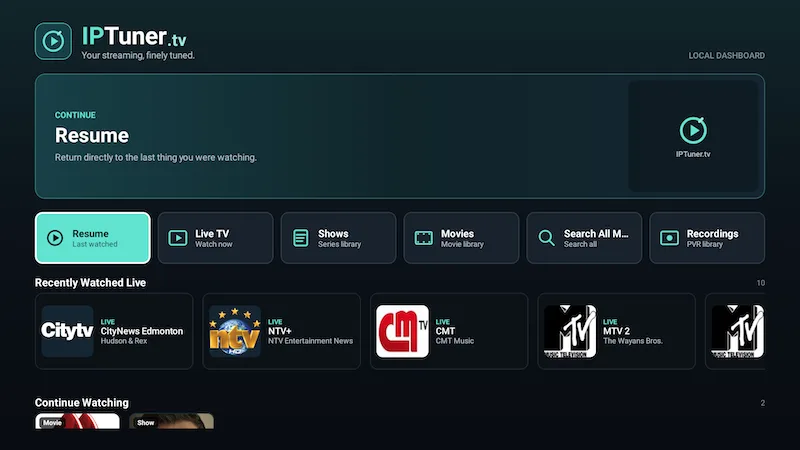The width and height of the screenshot is (800, 450).
Task: Click 'Your streaming, finely tuned.' tagline
Action: coord(138,55)
